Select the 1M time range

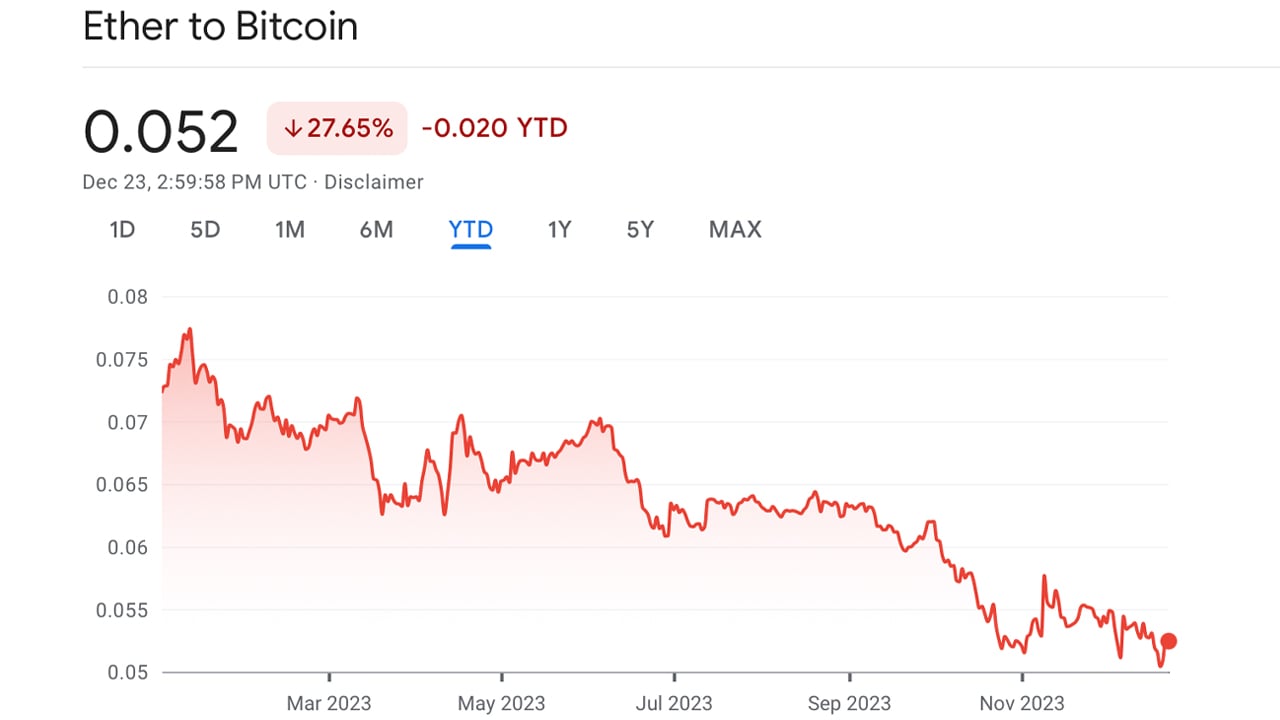click(289, 230)
